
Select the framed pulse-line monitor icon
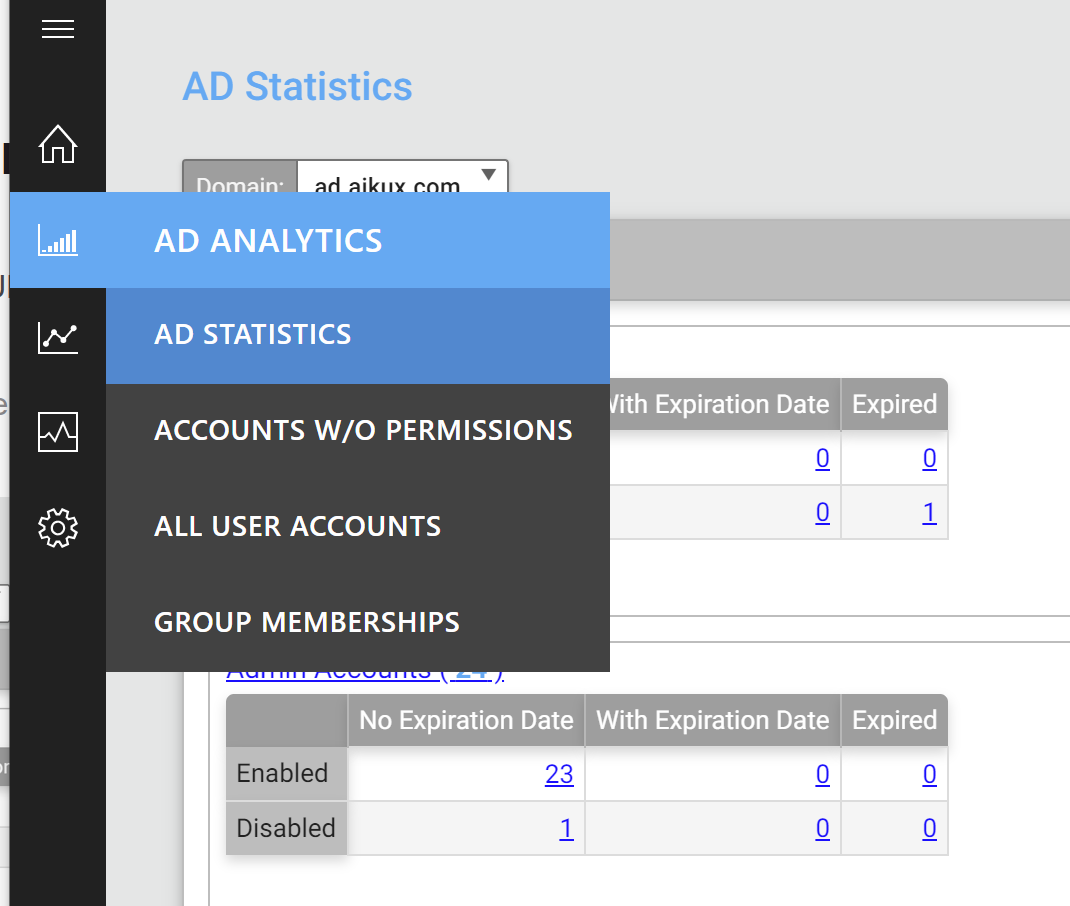(x=58, y=432)
